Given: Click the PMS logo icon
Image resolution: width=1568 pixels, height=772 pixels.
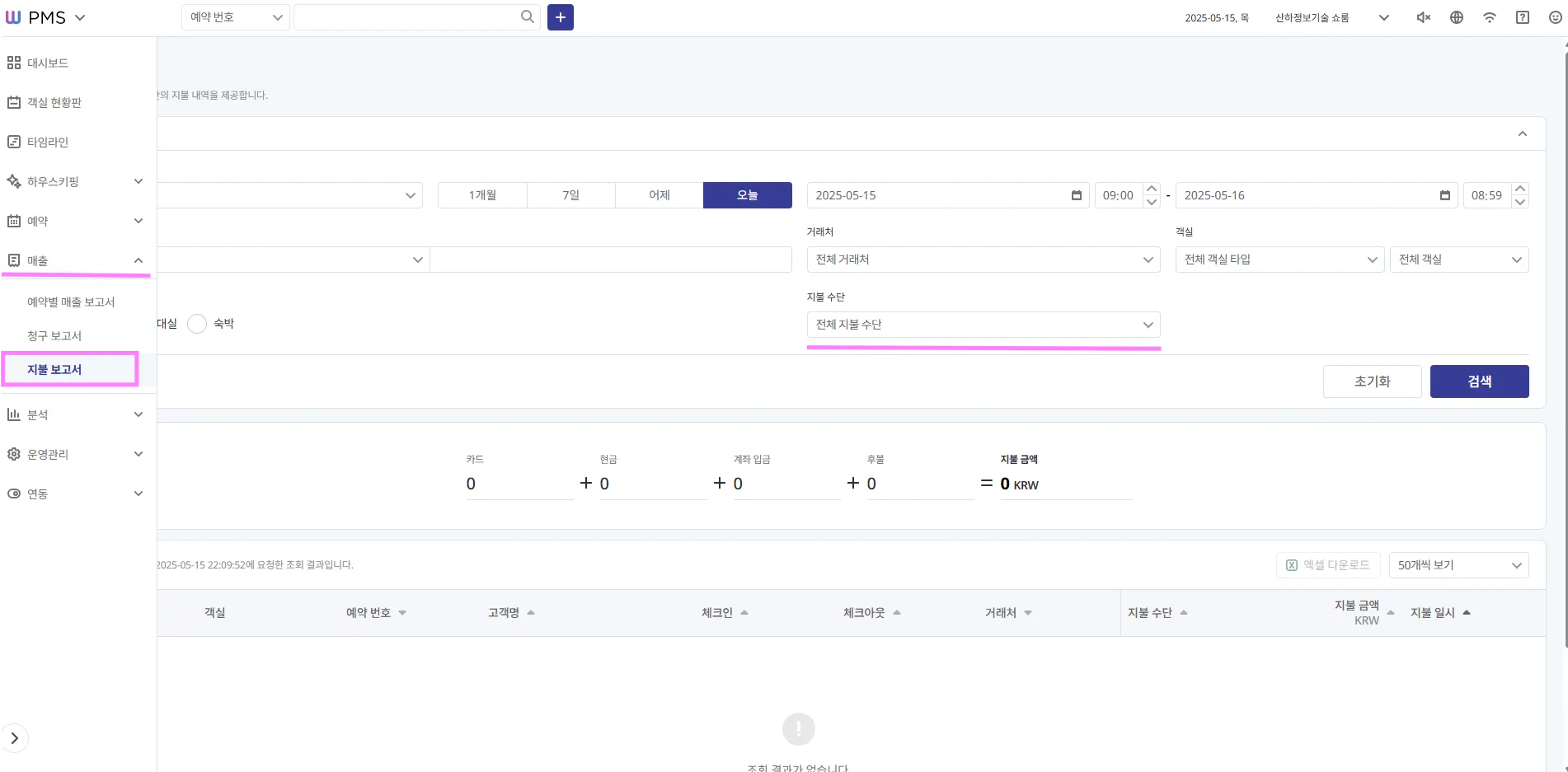Looking at the screenshot, I should [x=13, y=17].
